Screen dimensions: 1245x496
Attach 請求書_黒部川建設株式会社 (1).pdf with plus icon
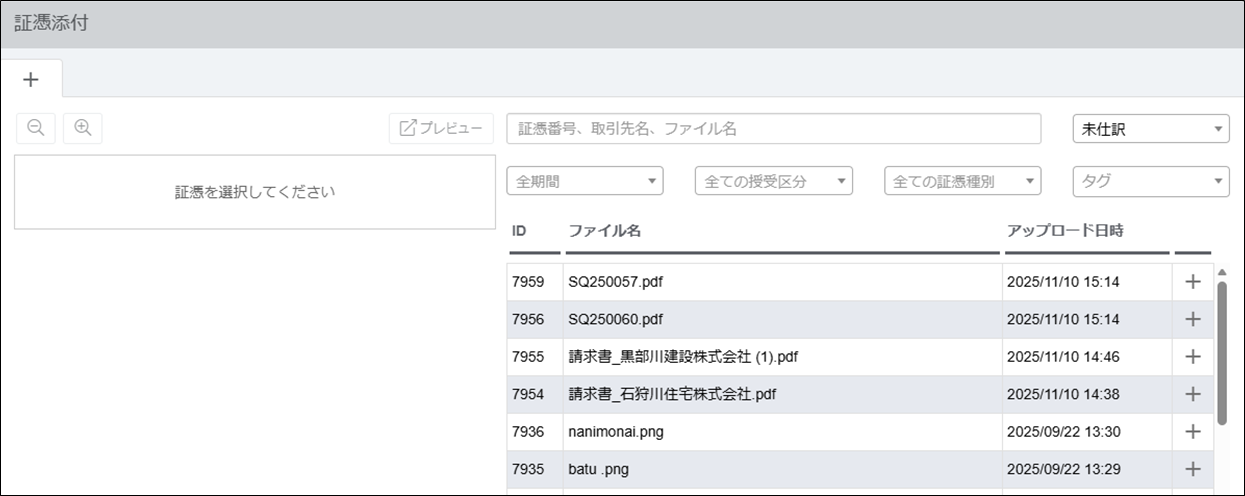[1192, 357]
